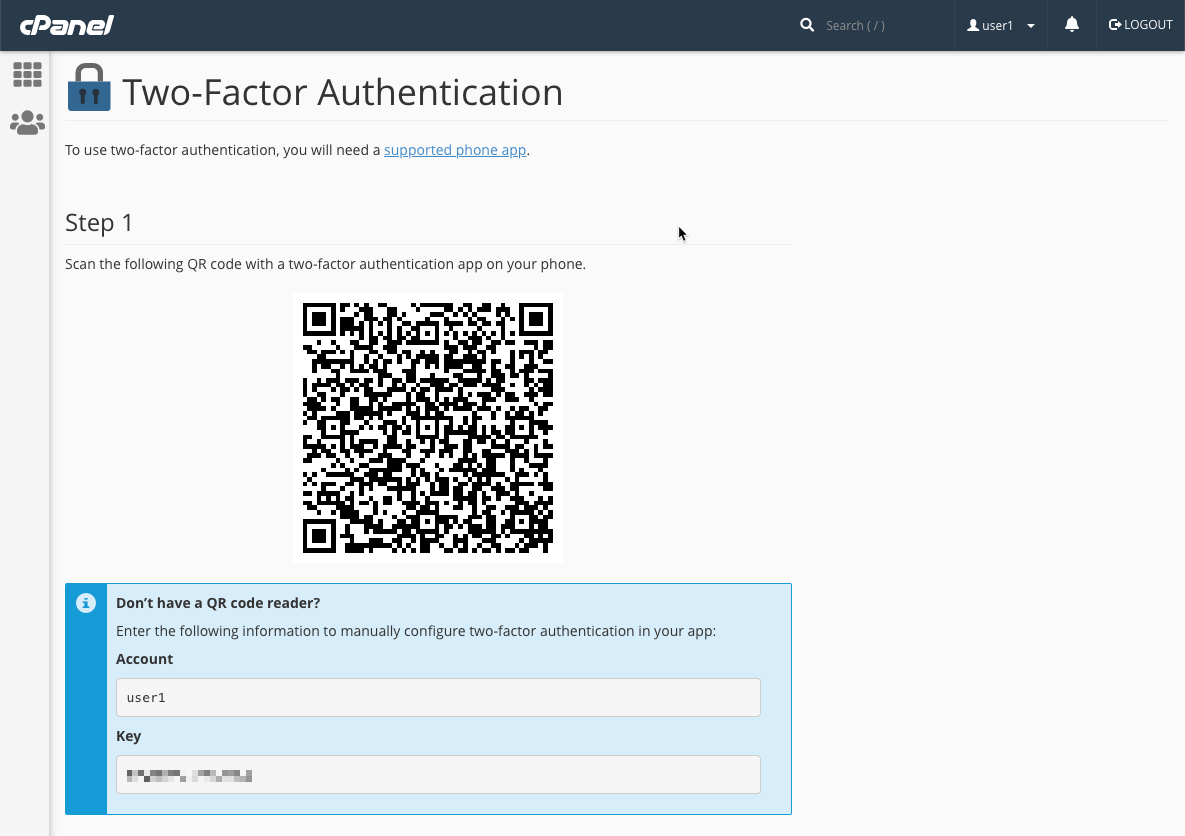
Task: Click the info icon on the blue notice
Action: [85, 603]
